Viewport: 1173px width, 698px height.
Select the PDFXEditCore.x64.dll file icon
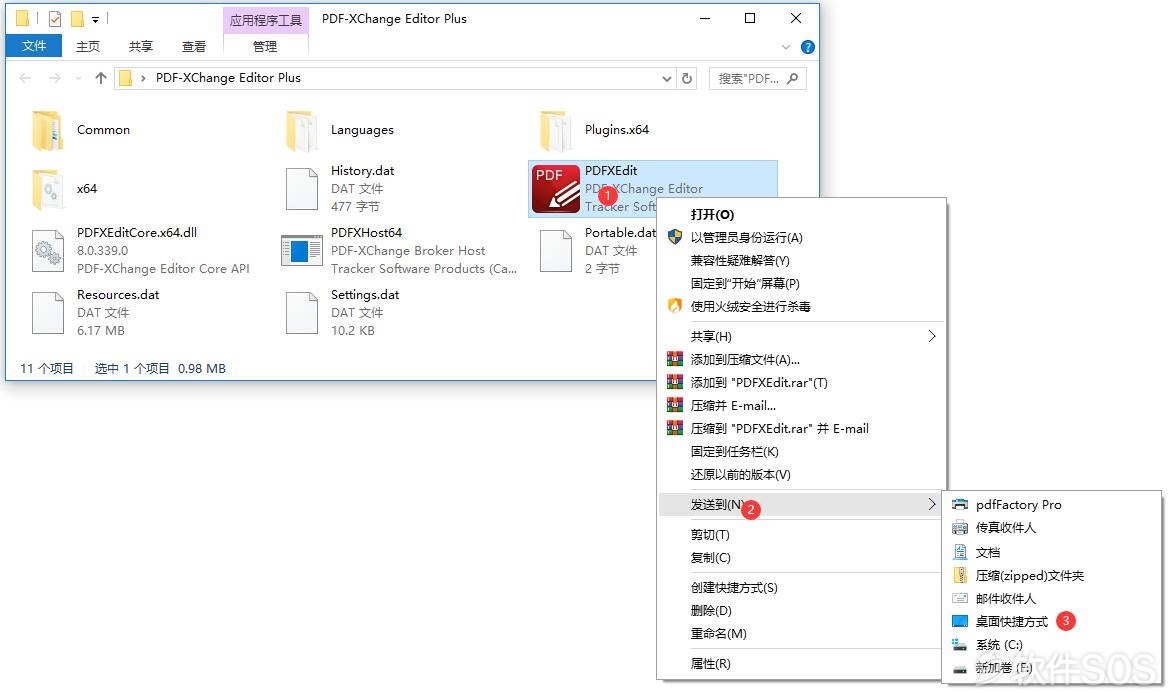(x=48, y=251)
